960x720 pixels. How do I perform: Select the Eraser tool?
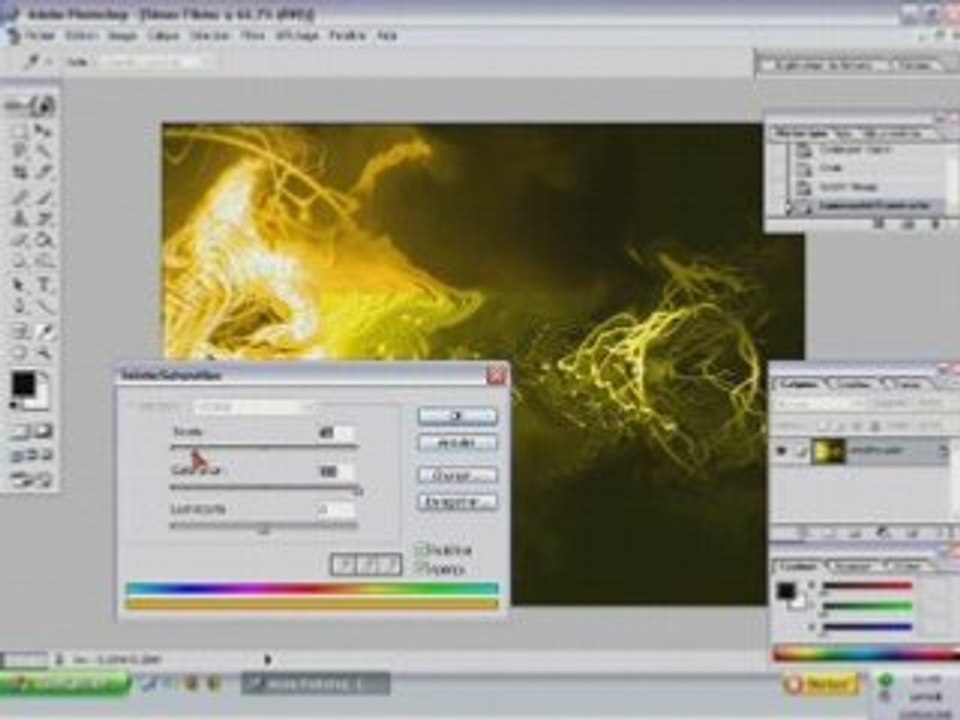tap(19, 240)
